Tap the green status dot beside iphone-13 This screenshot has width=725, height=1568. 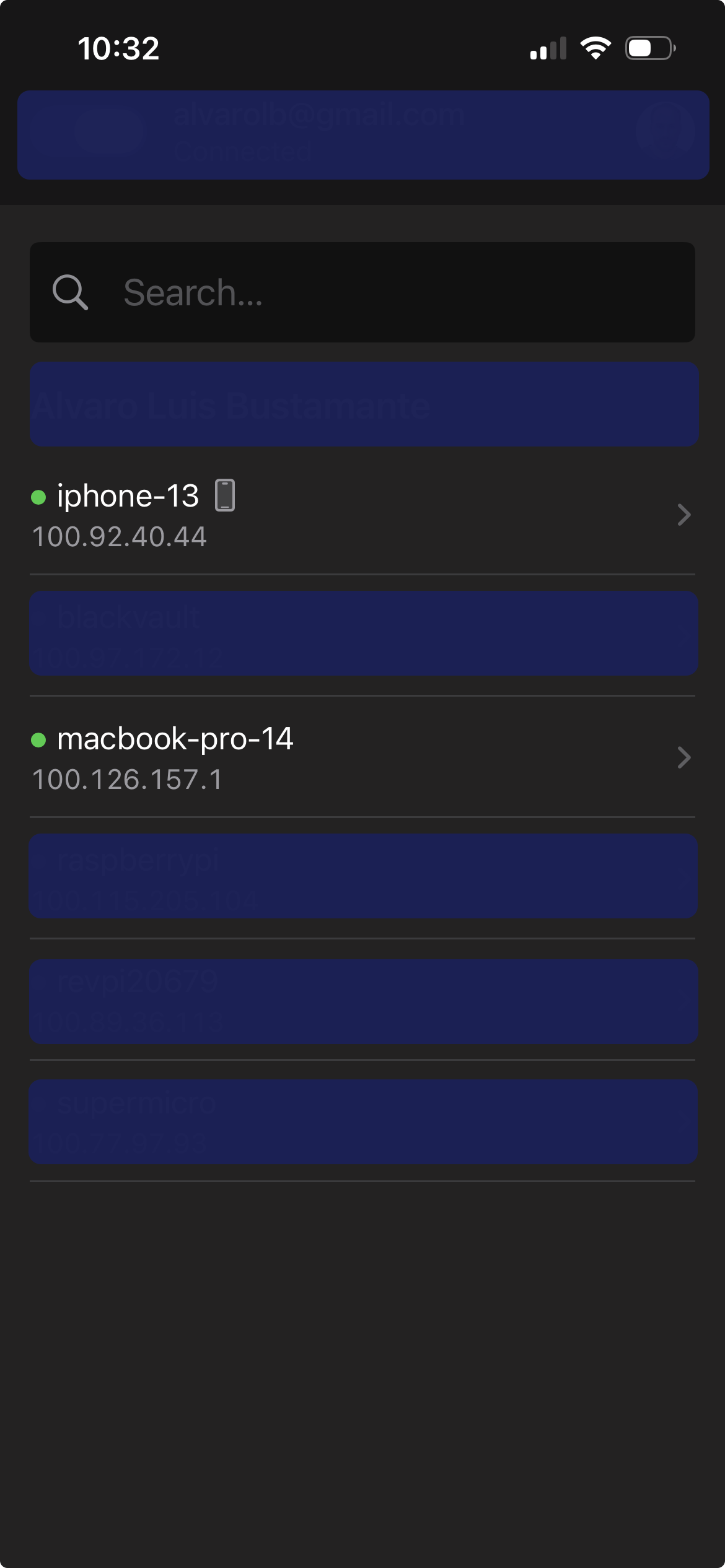coord(40,497)
